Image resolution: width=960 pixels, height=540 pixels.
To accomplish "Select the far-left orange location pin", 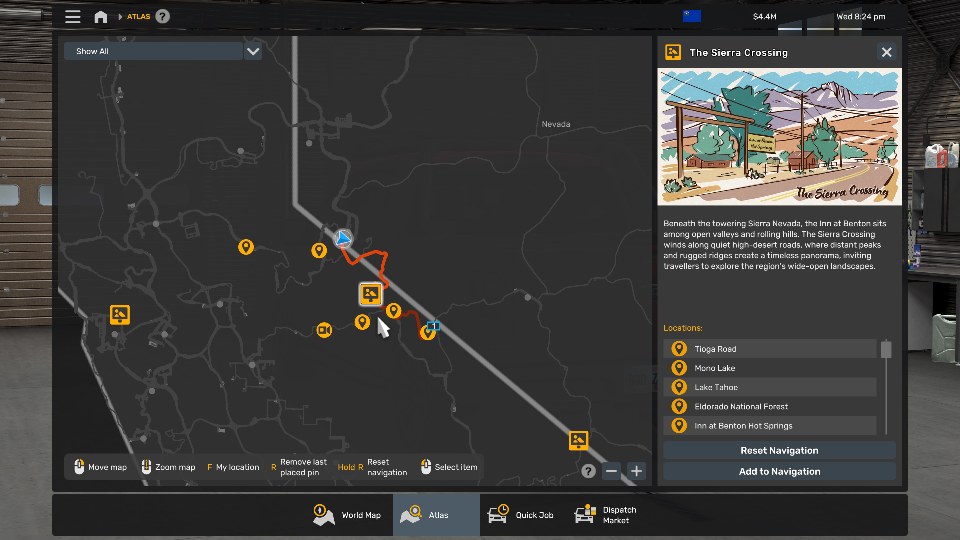I will (x=246, y=247).
